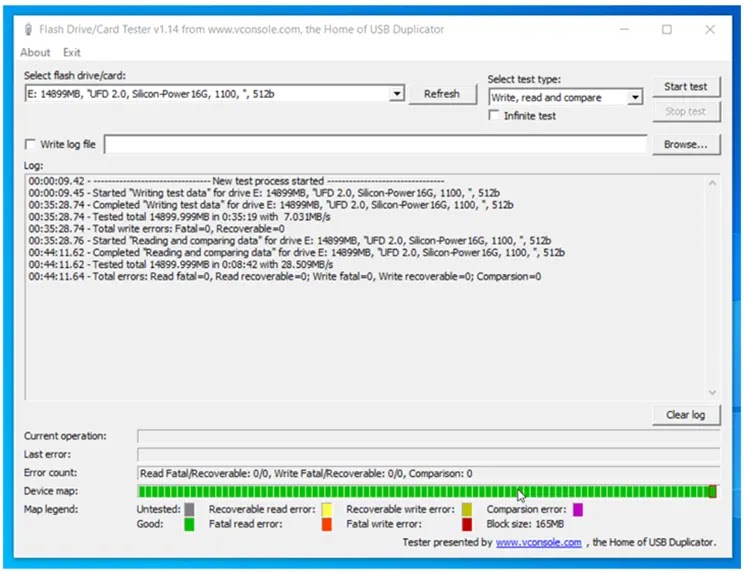Click the 'Block size: 165MB' label
This screenshot has width=744, height=574.
(525, 524)
